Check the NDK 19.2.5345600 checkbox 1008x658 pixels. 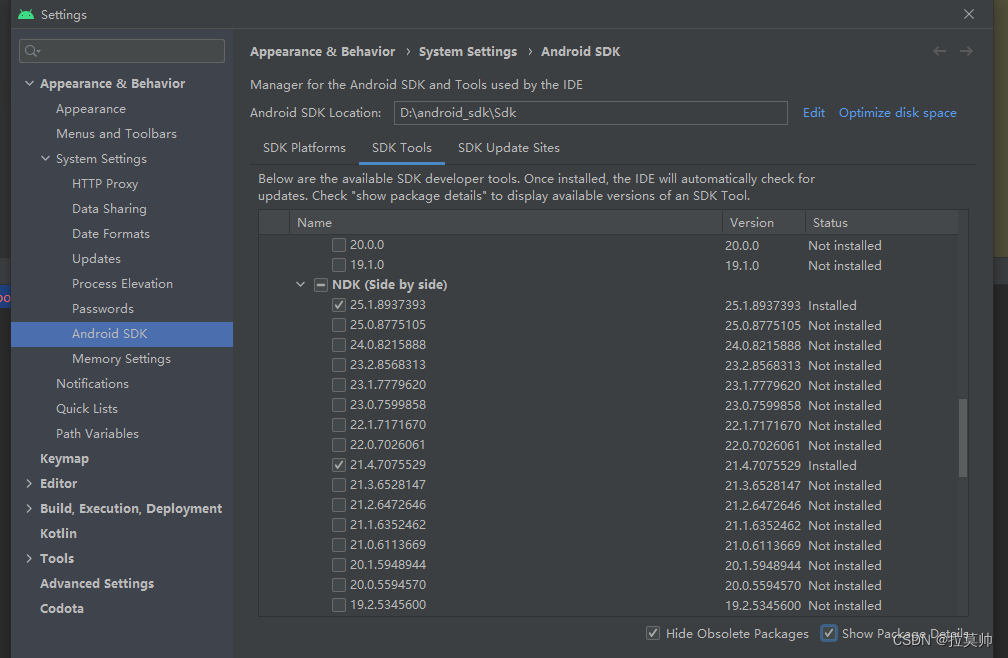(x=339, y=605)
